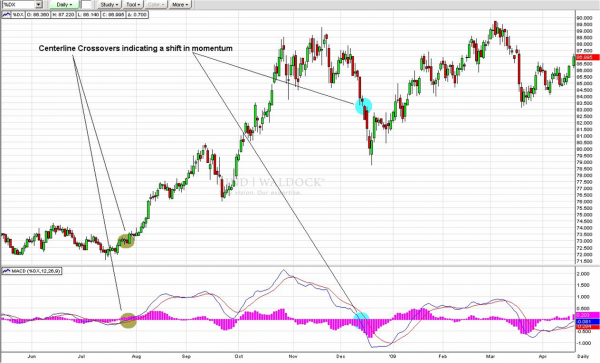This screenshot has height=363, width=600.
Task: Click the magenta histogram value tag 0.200
Action: click(x=587, y=315)
